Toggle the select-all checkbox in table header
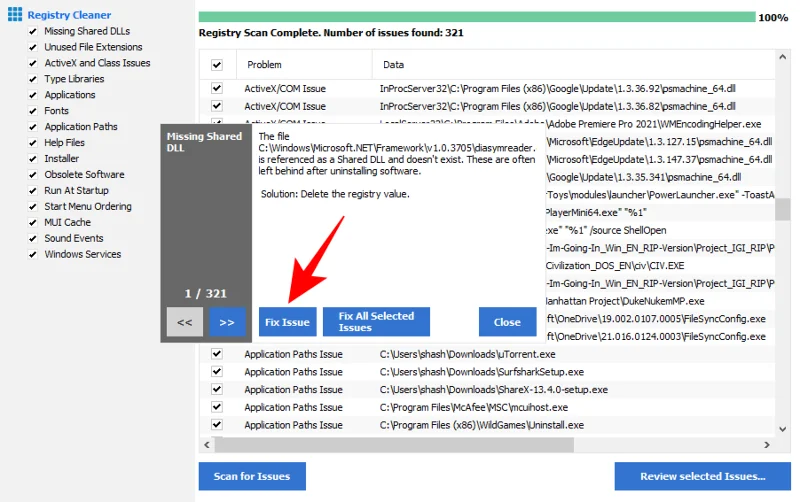 click(217, 65)
